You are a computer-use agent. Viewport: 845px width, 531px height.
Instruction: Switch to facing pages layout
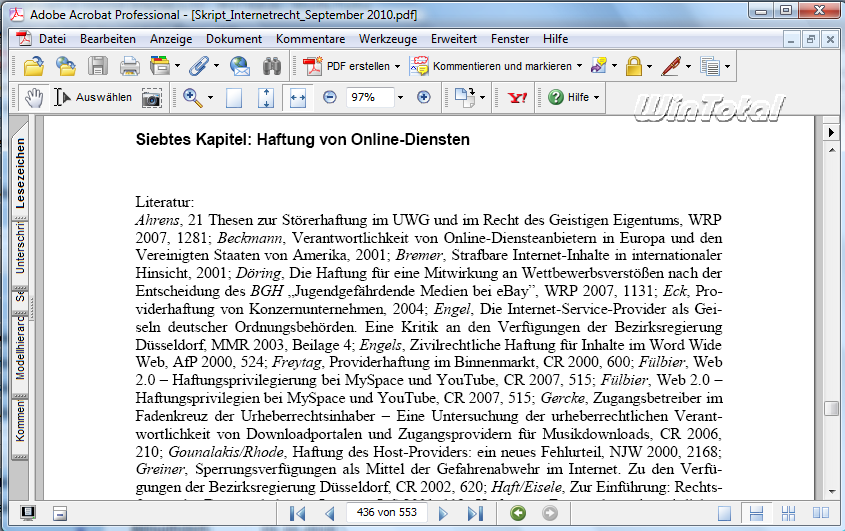tap(821, 514)
